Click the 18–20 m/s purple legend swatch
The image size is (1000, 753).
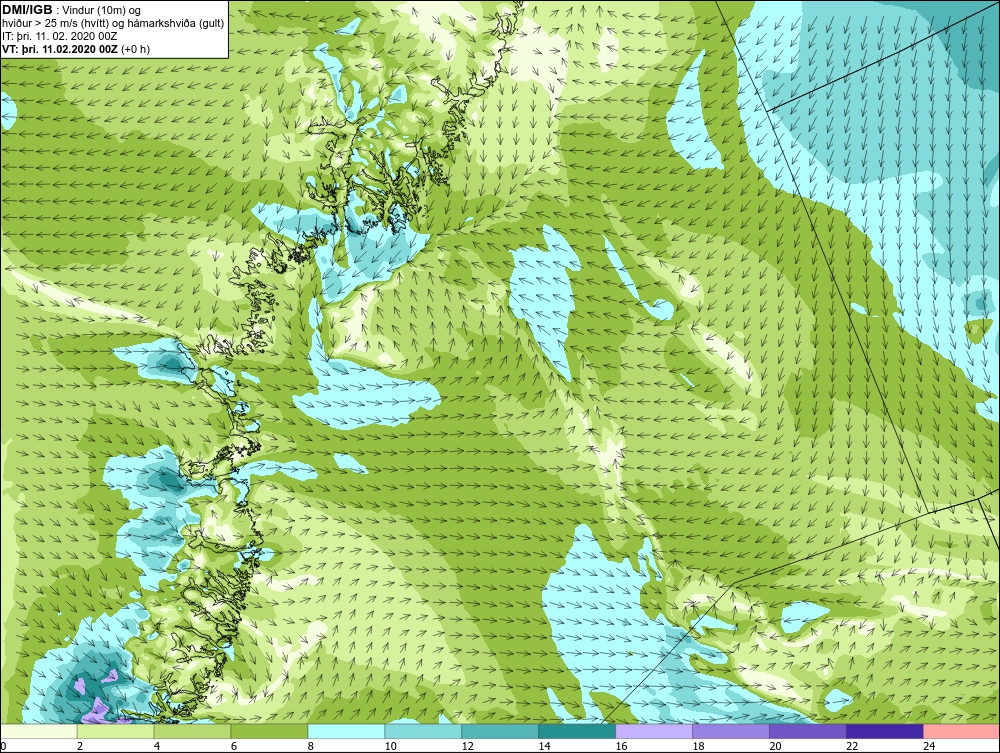coord(730,731)
